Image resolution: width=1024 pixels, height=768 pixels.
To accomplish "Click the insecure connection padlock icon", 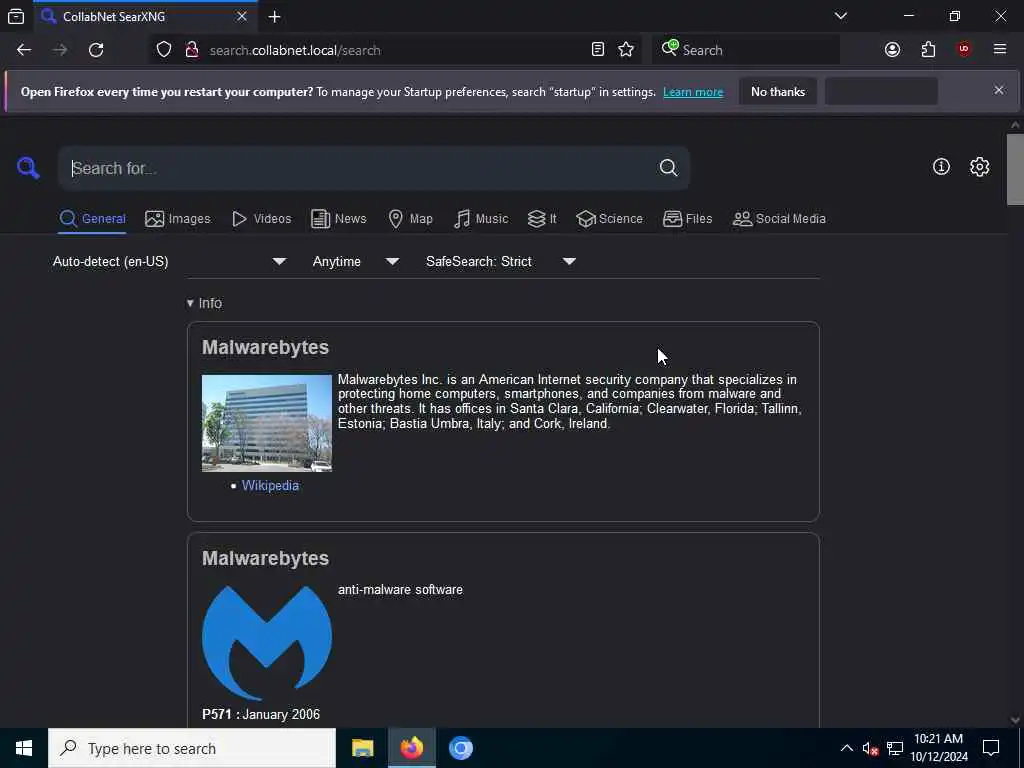I will tap(192, 50).
